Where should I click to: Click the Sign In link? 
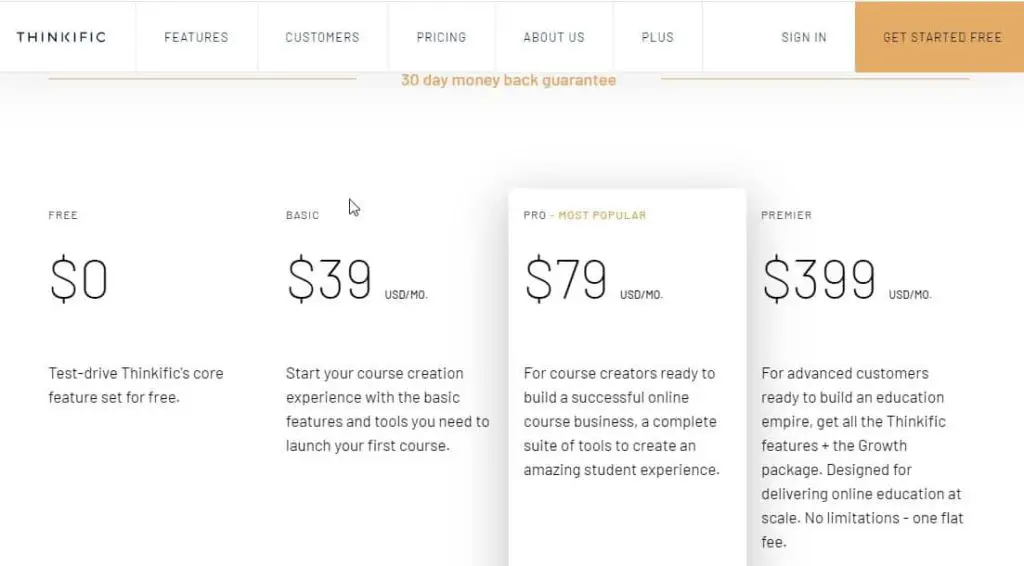pyautogui.click(x=804, y=37)
